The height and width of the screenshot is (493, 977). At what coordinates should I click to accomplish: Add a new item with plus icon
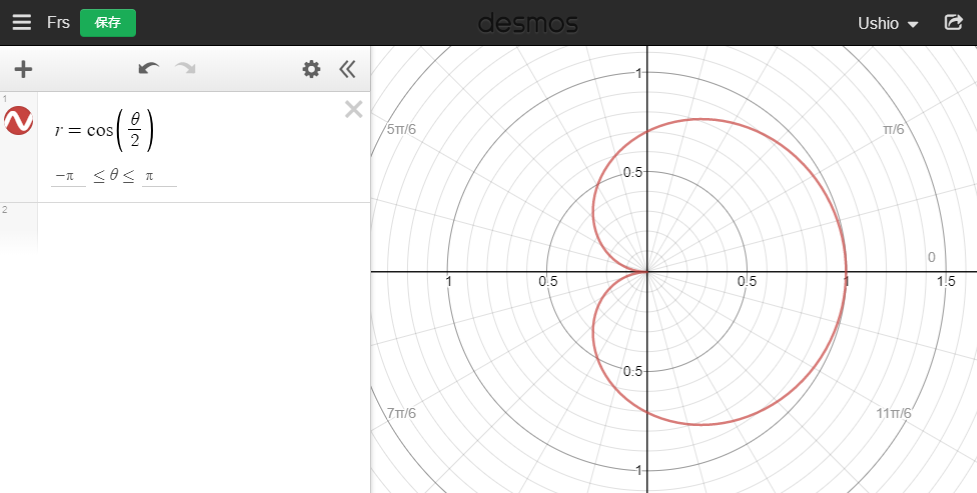point(23,69)
